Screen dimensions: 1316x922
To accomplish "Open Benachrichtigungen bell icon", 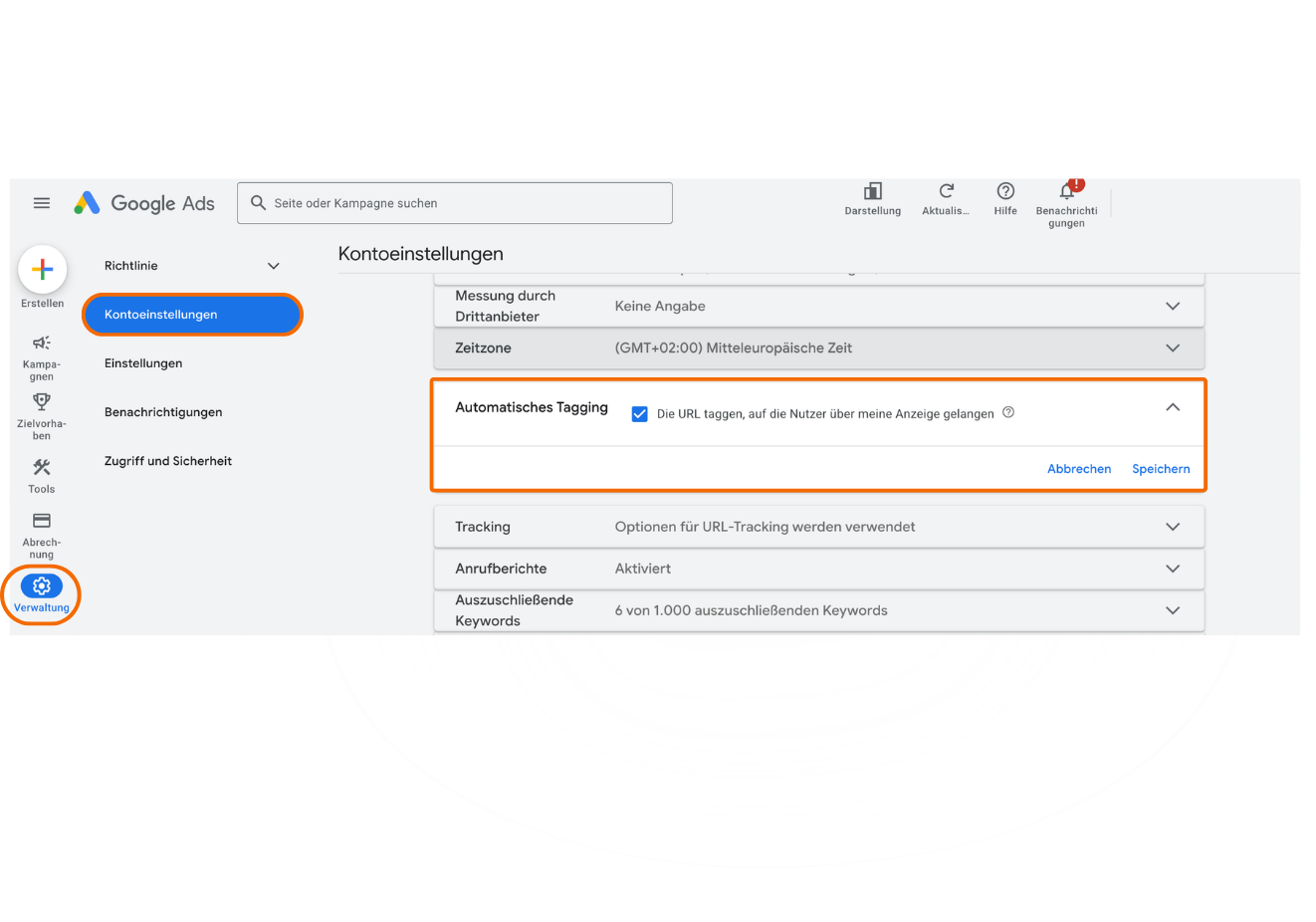I will (1066, 192).
